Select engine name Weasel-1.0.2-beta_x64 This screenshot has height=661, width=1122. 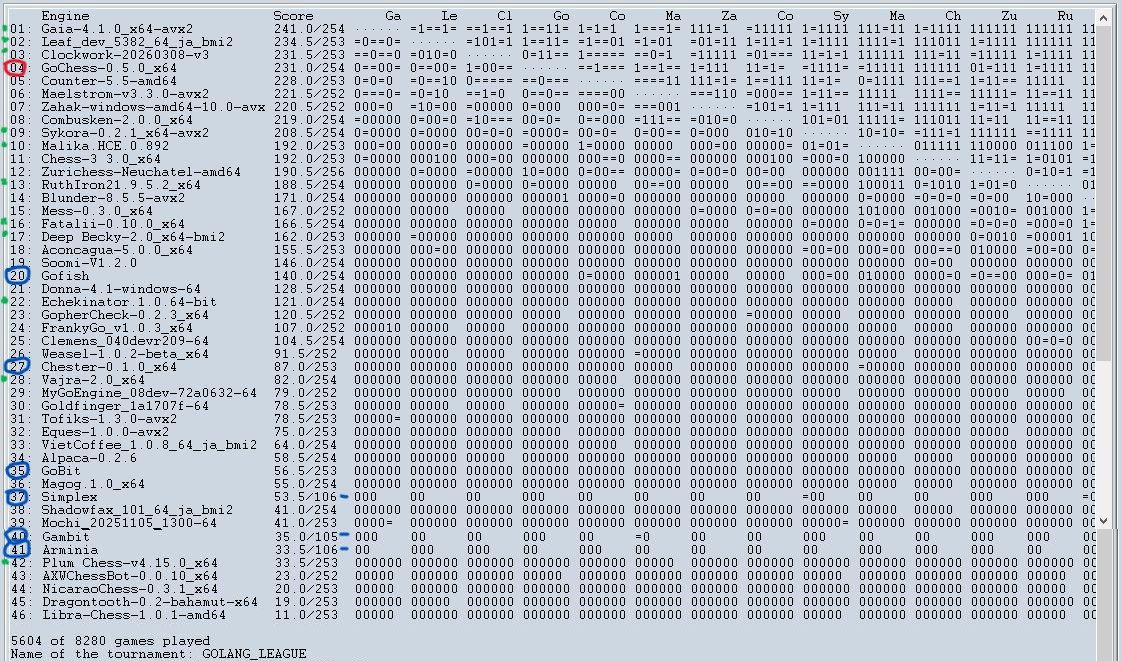pyautogui.click(x=125, y=354)
